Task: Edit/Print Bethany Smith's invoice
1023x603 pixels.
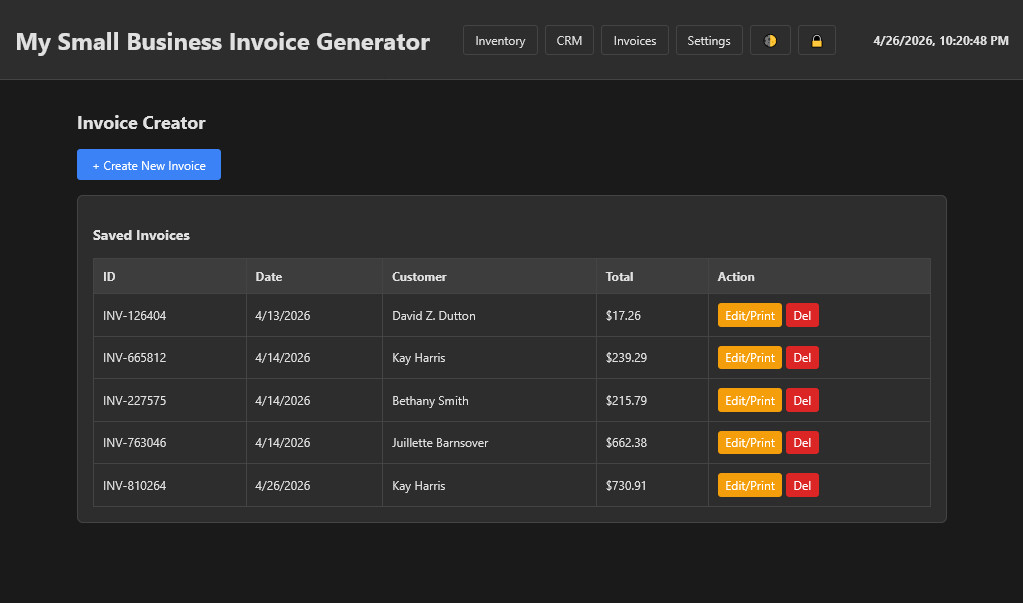Action: tap(750, 401)
